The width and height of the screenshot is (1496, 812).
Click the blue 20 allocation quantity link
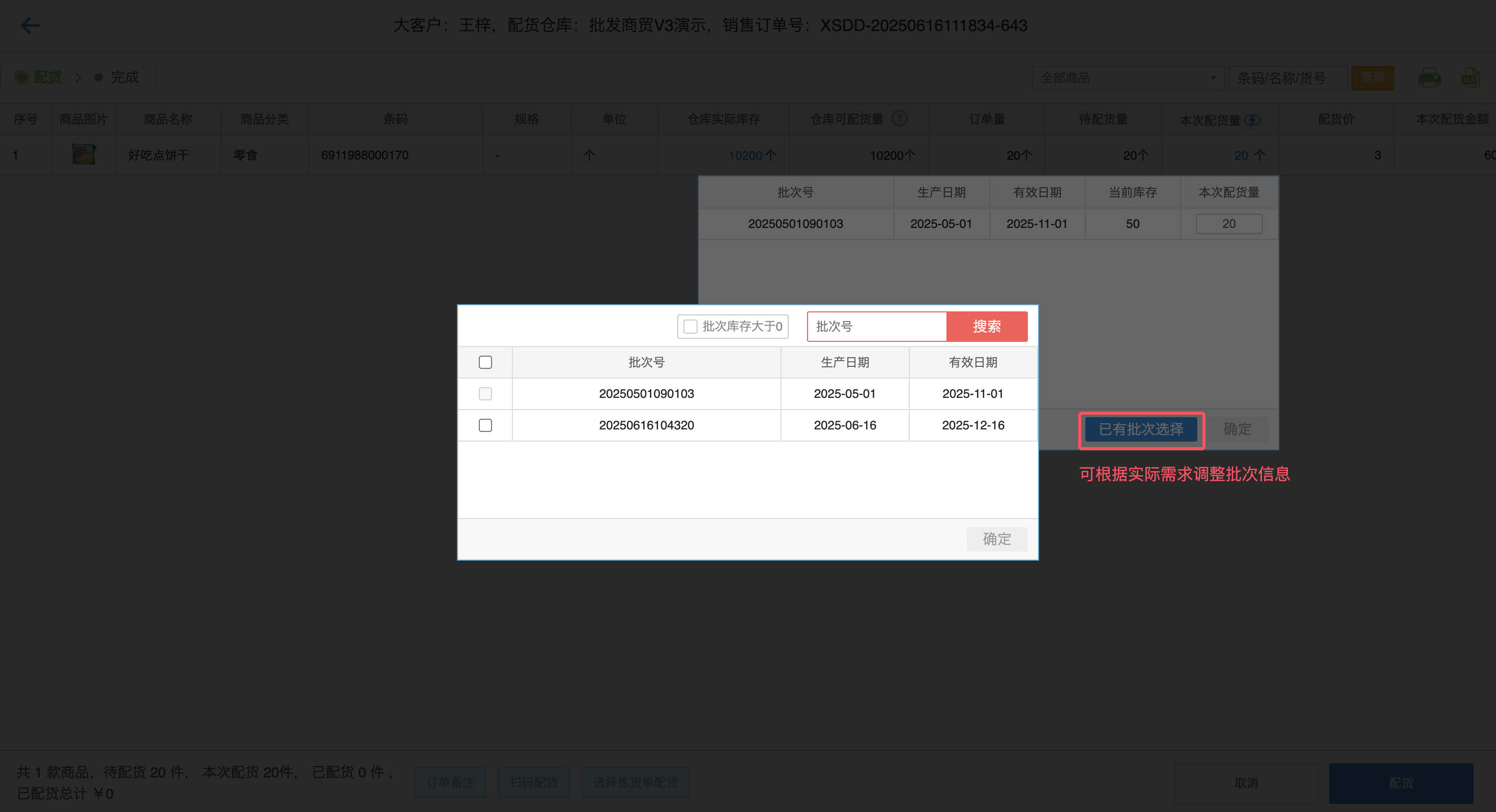pos(1241,155)
